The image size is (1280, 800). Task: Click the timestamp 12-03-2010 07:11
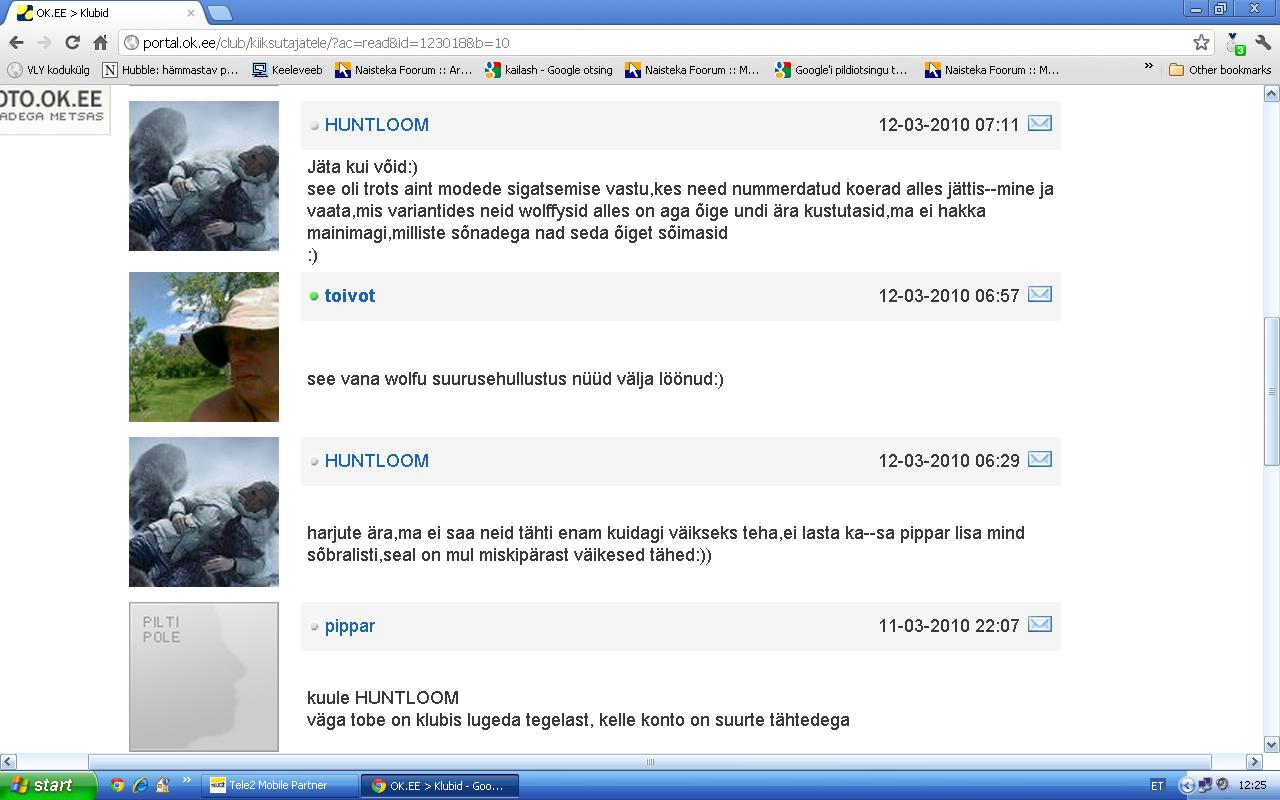coord(949,125)
